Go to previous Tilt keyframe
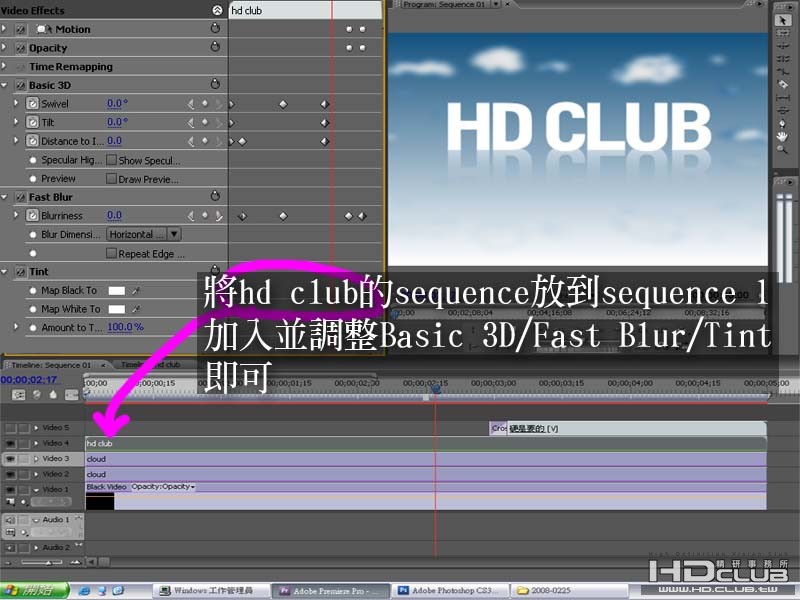The width and height of the screenshot is (800, 600). coord(191,122)
